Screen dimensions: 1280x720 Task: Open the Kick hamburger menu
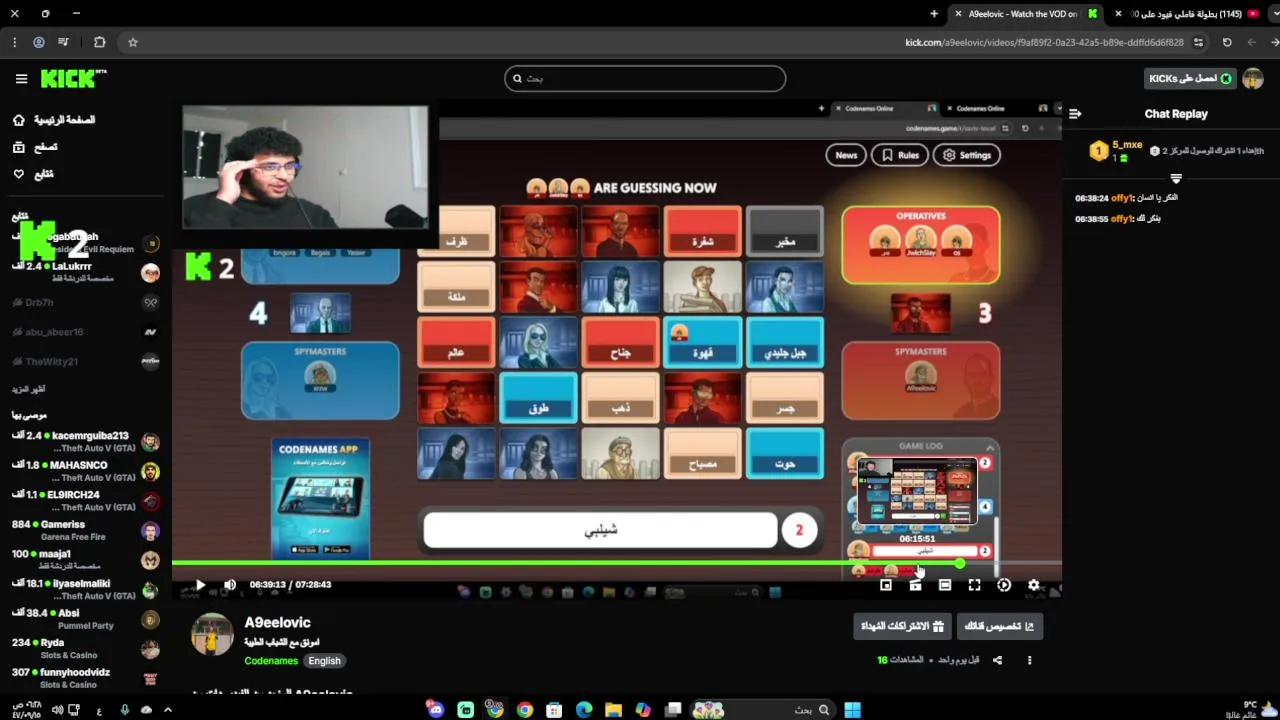click(x=21, y=78)
